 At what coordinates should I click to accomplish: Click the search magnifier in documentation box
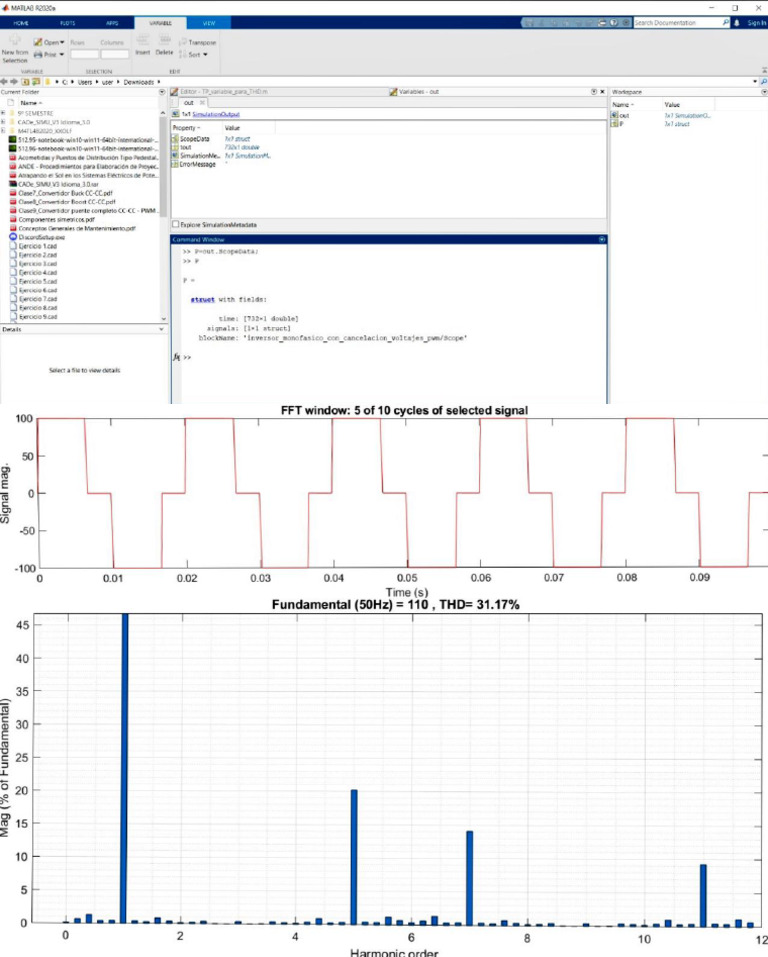pos(726,21)
